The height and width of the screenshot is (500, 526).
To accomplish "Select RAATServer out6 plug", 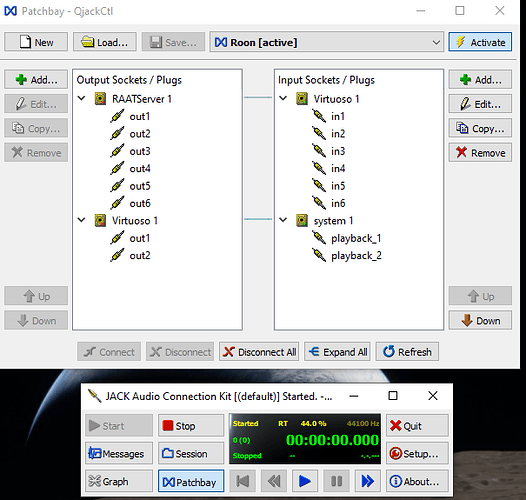I will (x=140, y=203).
